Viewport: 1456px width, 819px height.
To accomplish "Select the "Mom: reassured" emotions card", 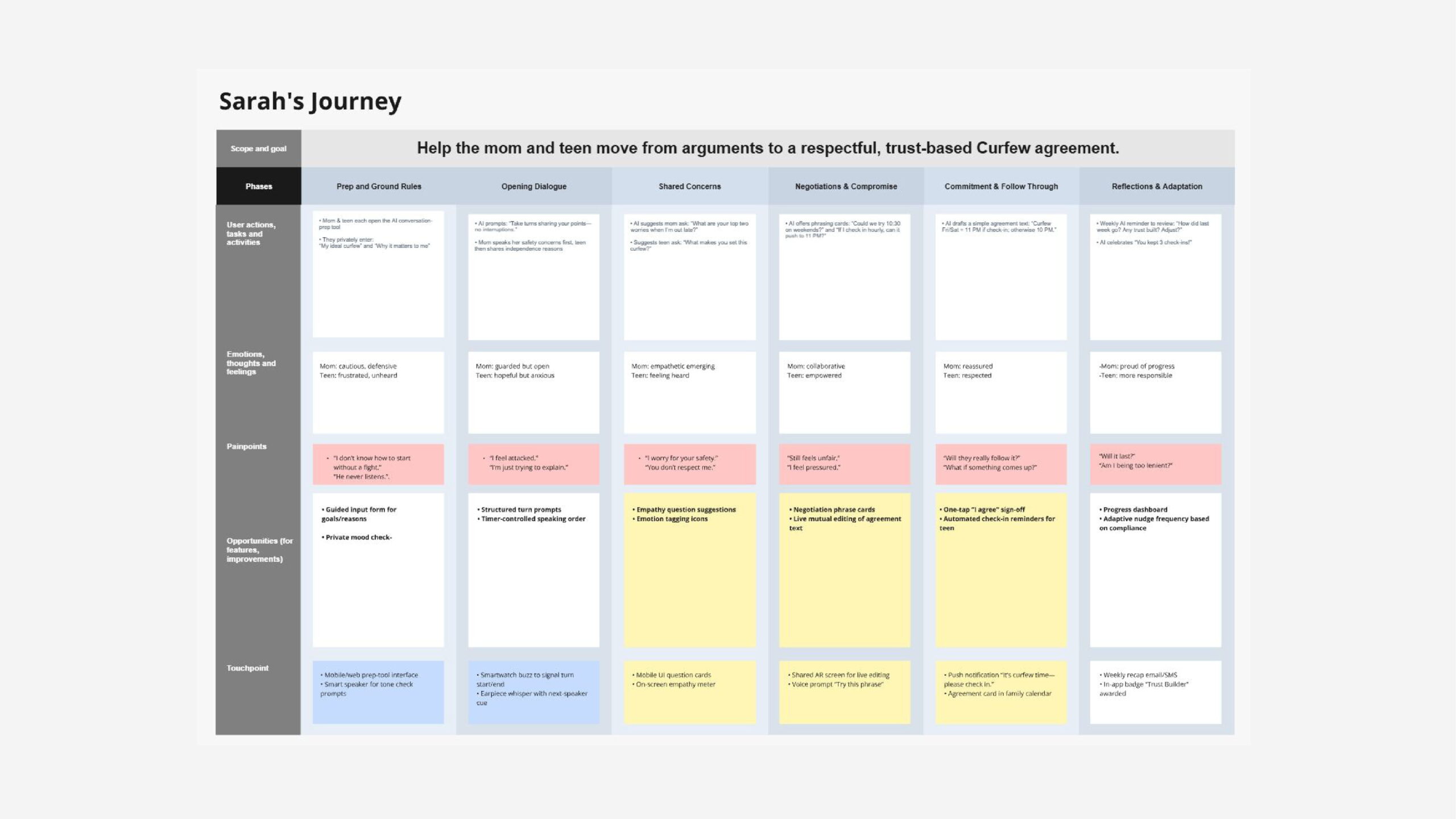I will pos(1000,392).
